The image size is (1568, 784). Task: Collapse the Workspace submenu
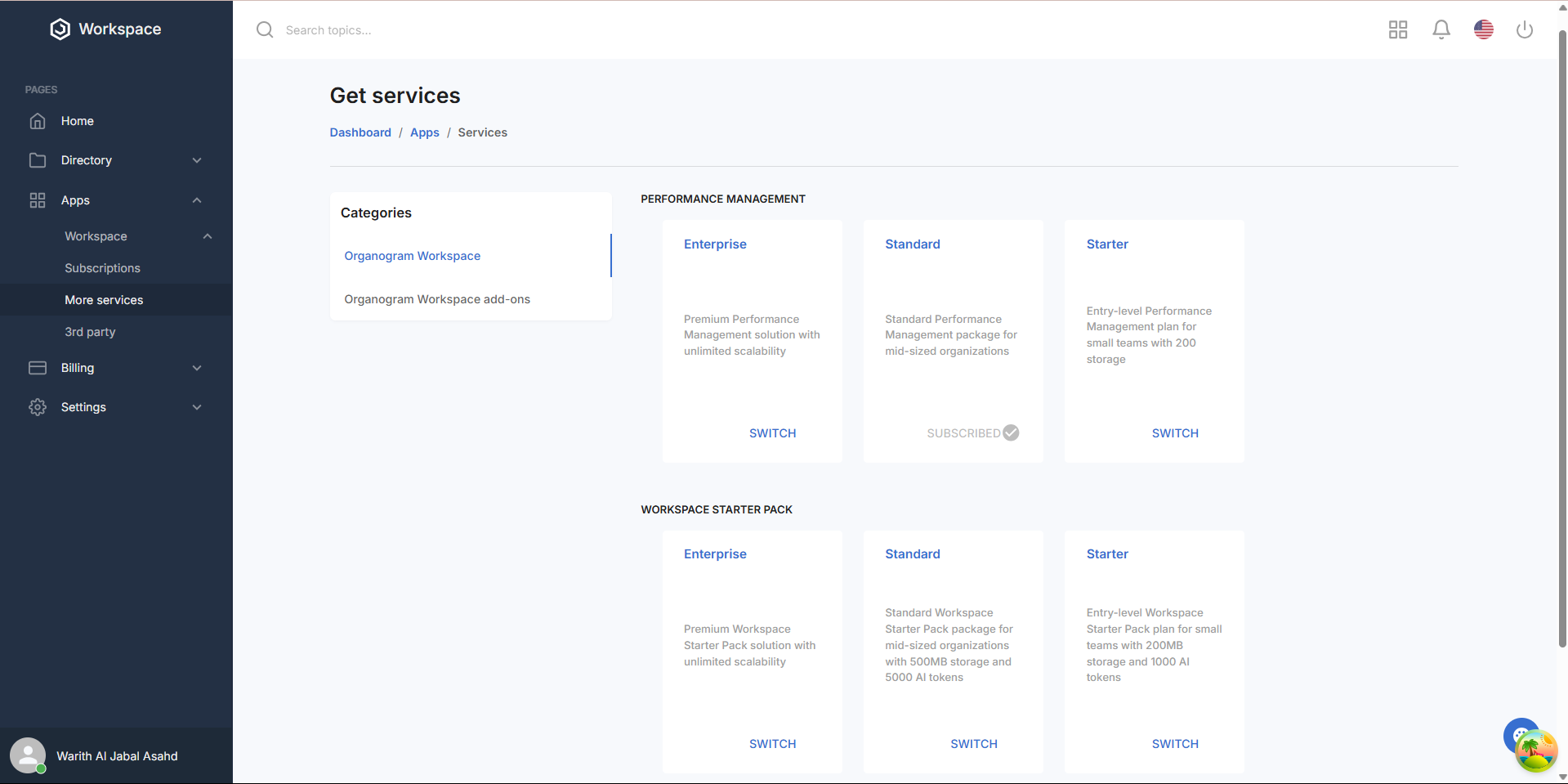[x=208, y=236]
